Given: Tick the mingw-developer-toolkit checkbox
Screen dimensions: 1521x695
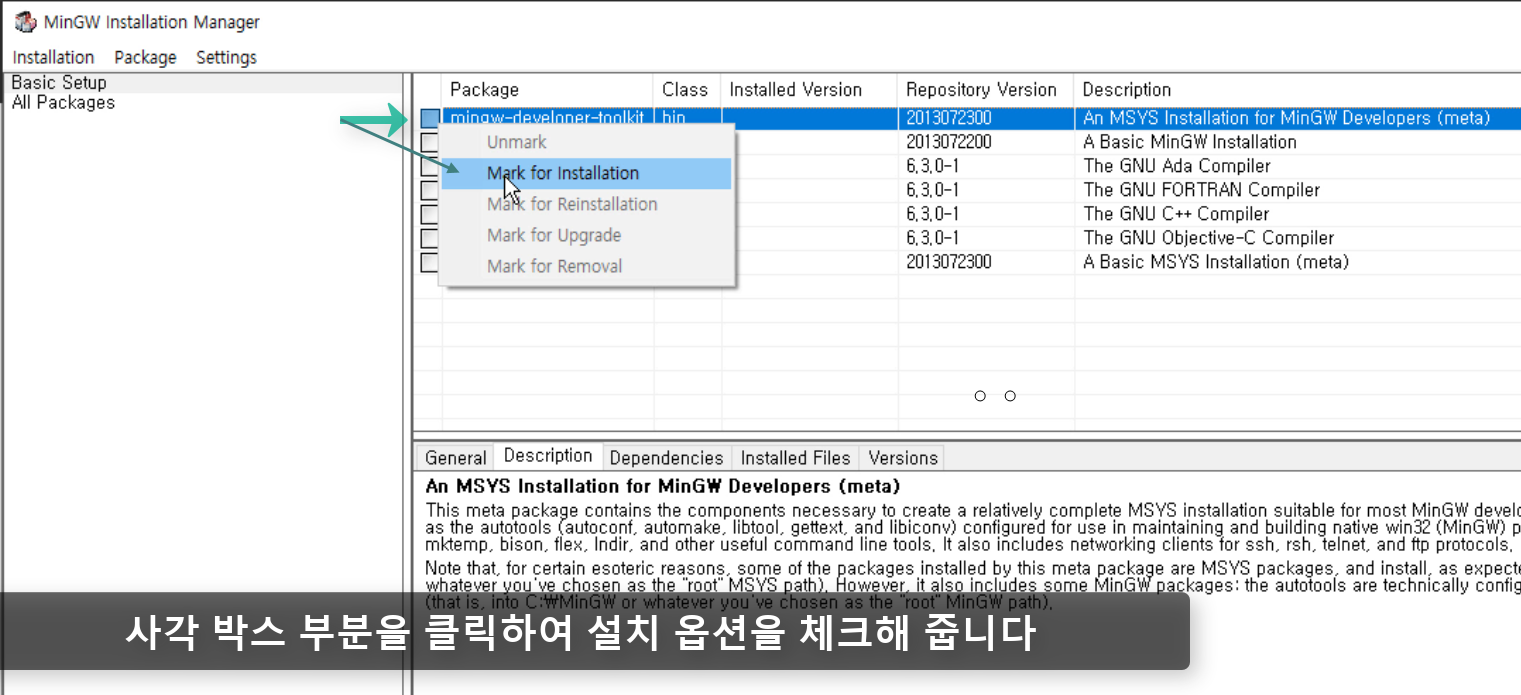Looking at the screenshot, I should [x=429, y=118].
